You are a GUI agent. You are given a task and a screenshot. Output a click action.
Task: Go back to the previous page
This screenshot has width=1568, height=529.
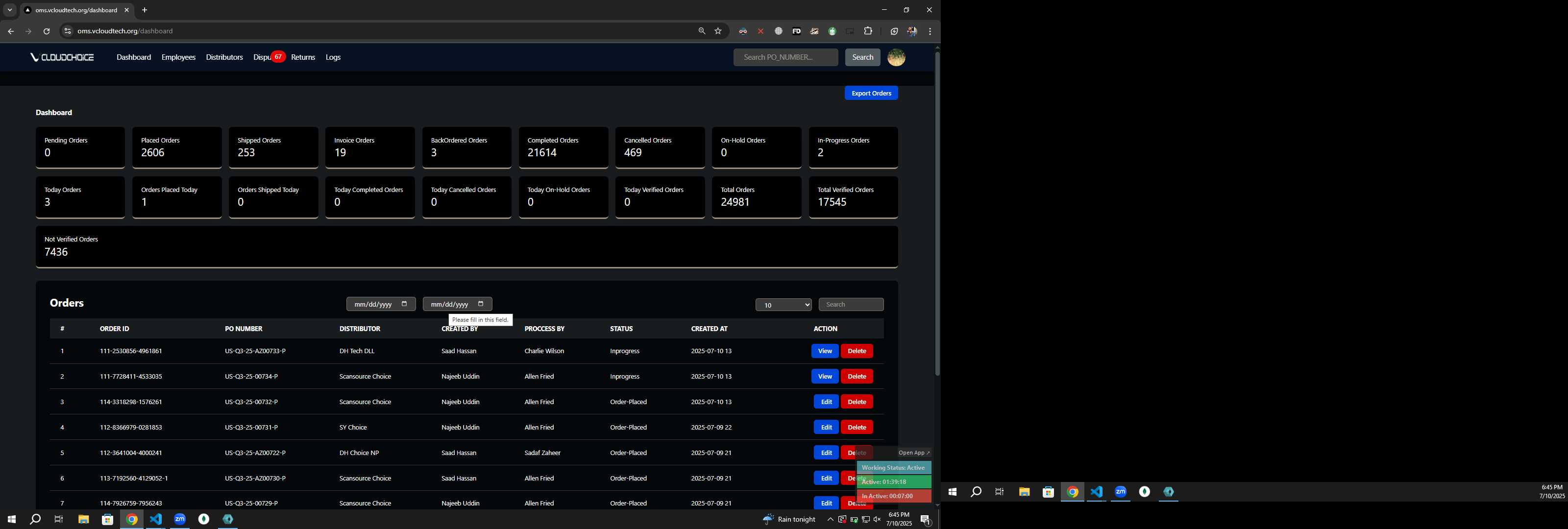click(x=10, y=31)
